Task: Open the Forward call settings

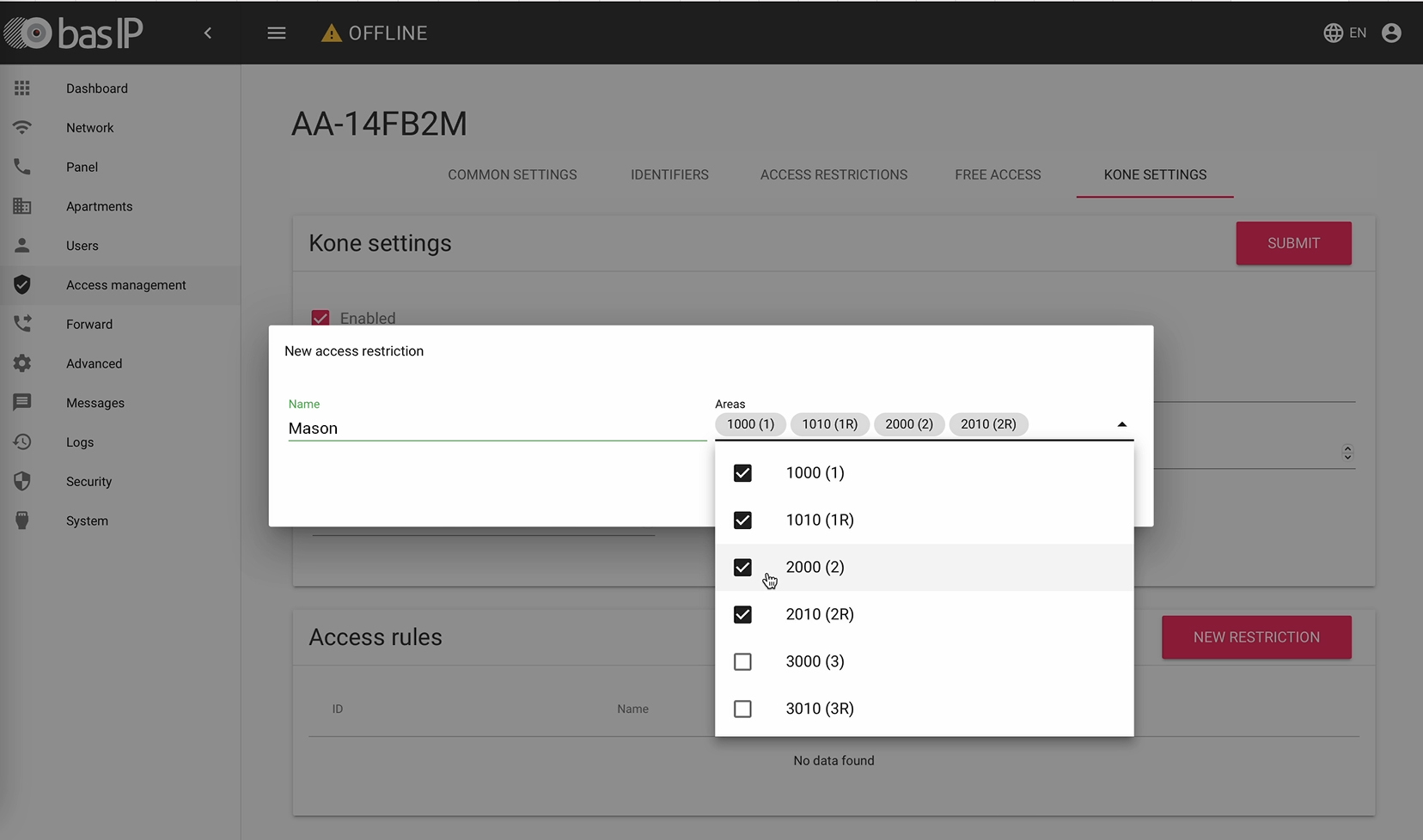Action: tap(89, 324)
